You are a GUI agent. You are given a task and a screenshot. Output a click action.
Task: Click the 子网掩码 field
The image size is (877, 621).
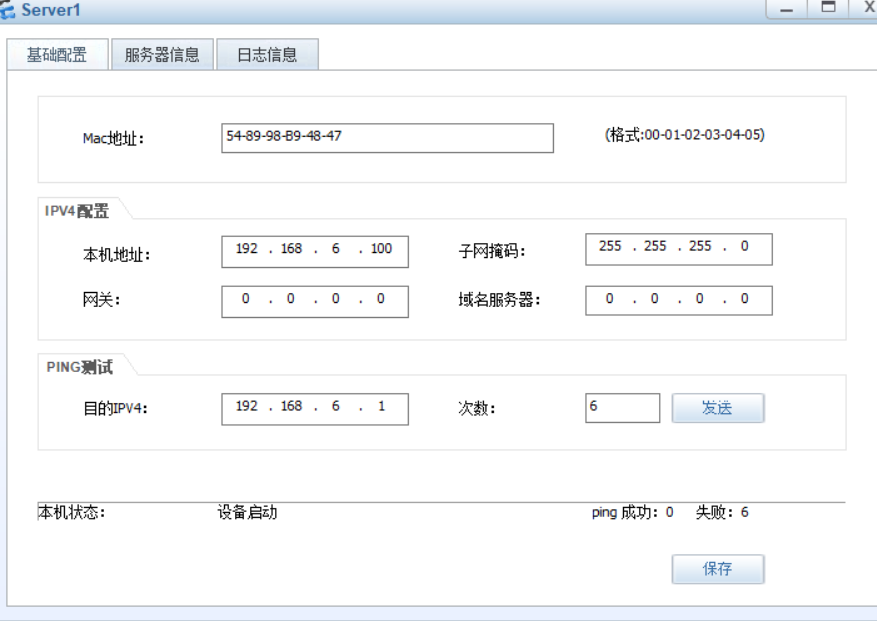click(678, 250)
